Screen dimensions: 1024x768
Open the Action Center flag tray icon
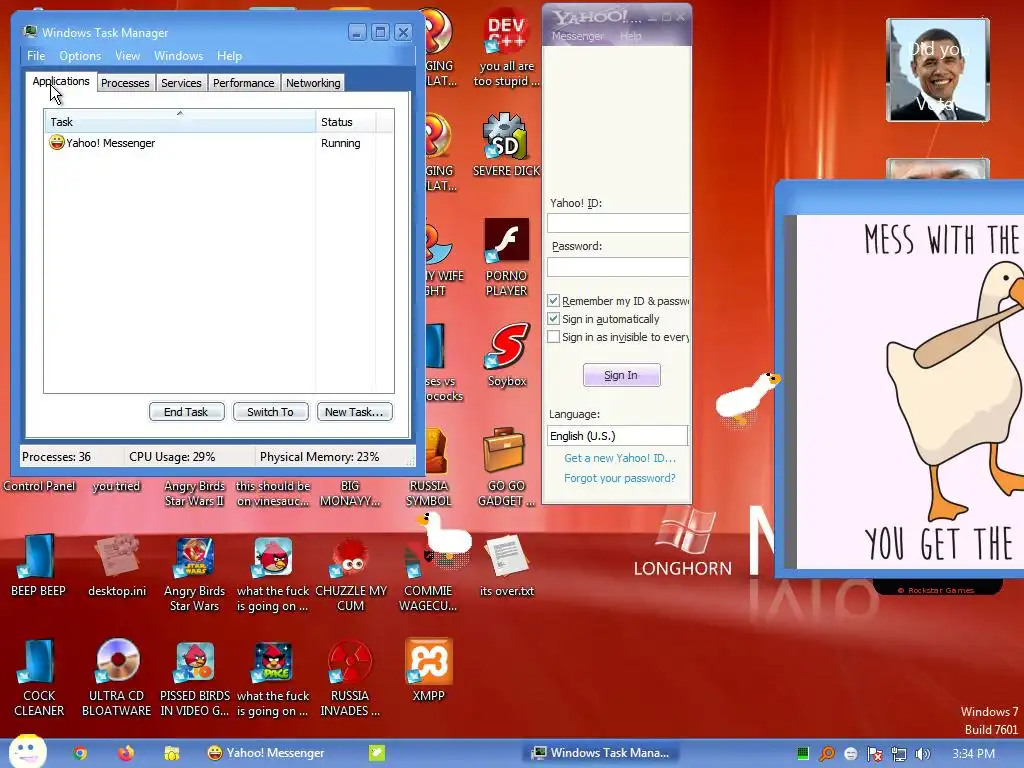coord(874,754)
